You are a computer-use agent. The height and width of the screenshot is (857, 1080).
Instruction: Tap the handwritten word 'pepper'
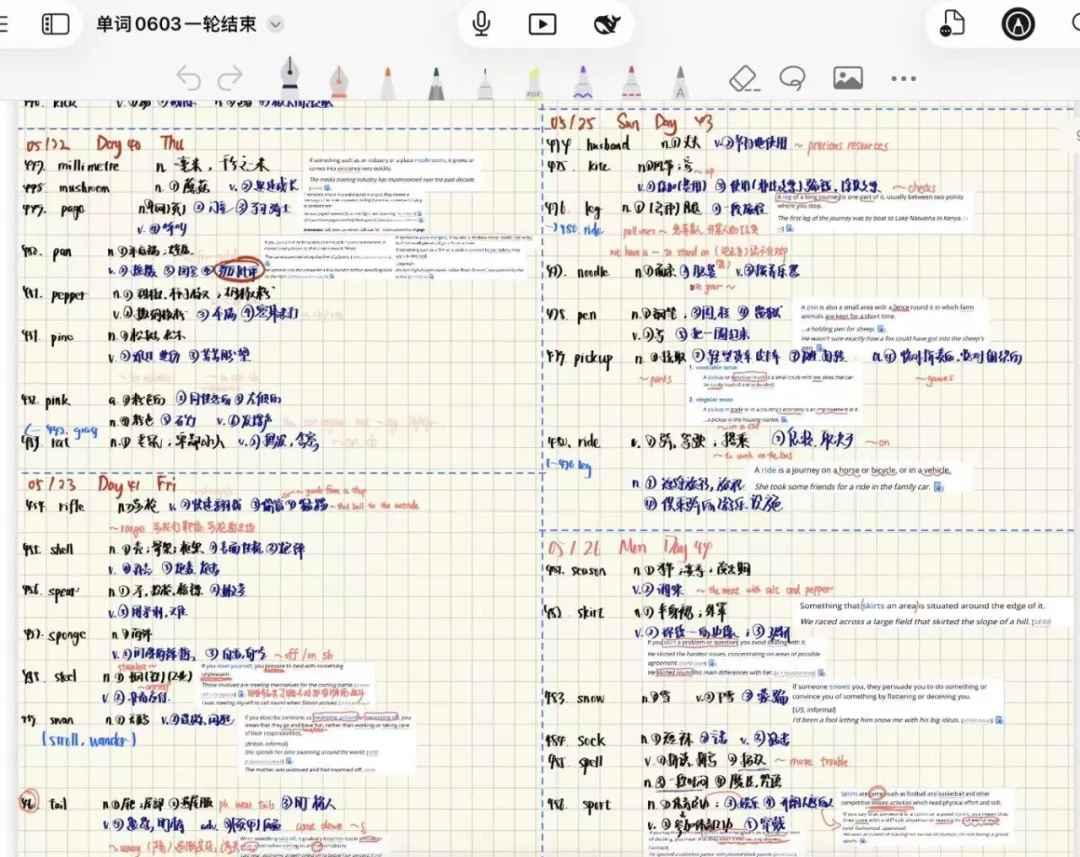[x=69, y=296]
